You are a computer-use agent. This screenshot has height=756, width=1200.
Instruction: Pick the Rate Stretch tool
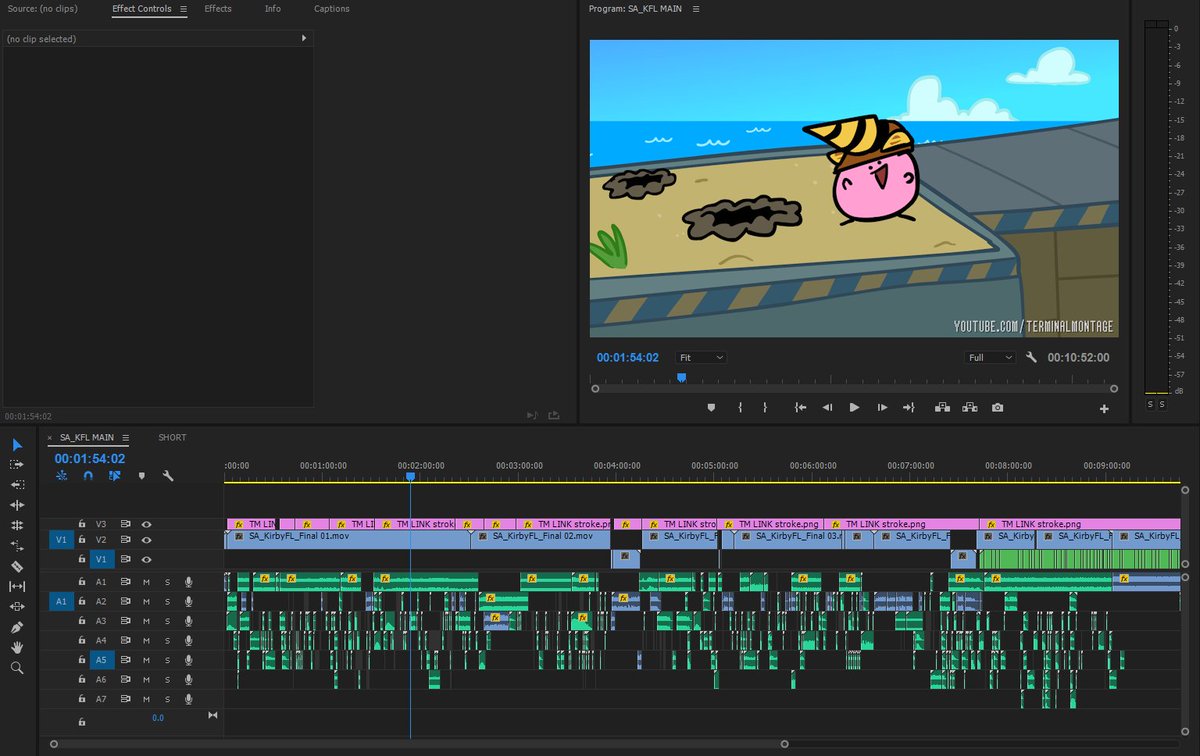[x=17, y=546]
